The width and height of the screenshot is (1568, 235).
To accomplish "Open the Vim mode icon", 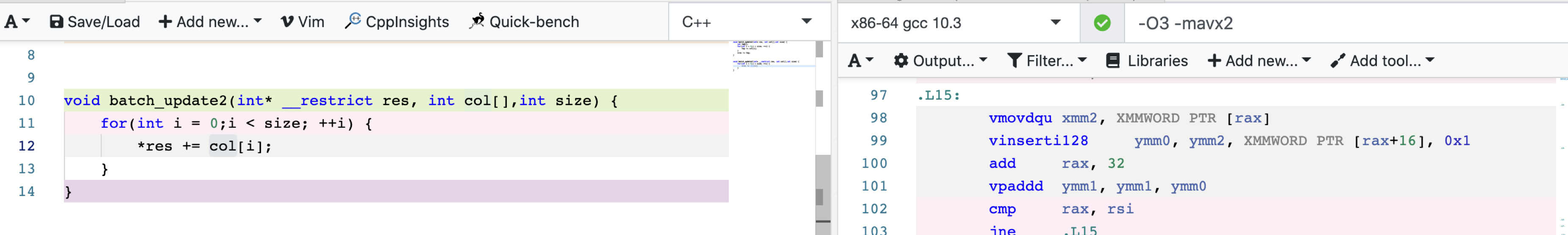I will click(x=287, y=22).
